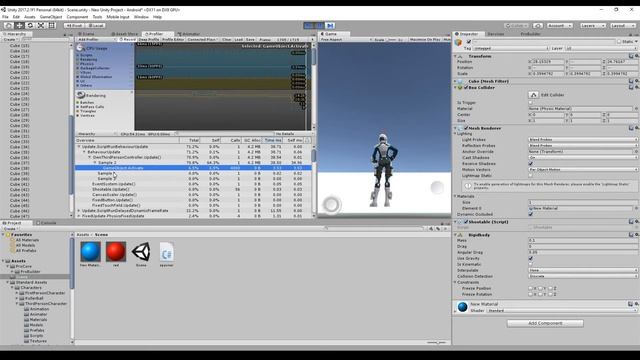Viewport: 640px width, 360px height.
Task: Click the cloud services icon
Action: (538, 26)
